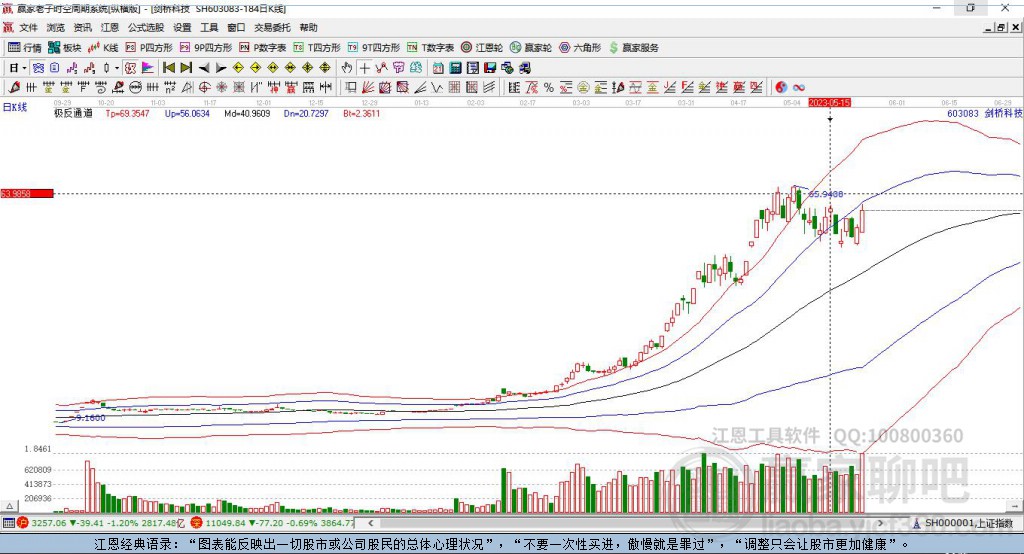Click the chart scroll-up triangle button
Viewport: 1024px width, 554px height.
pyautogui.click(x=9, y=506)
